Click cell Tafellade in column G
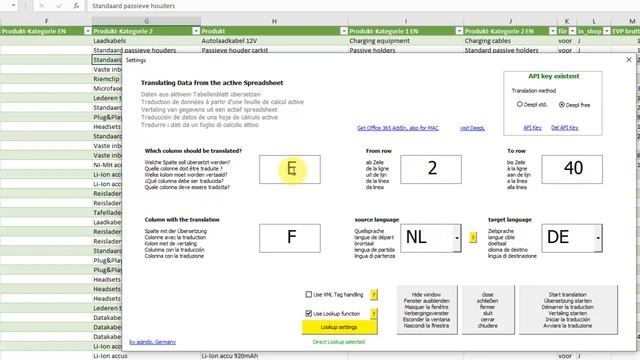 point(107,213)
